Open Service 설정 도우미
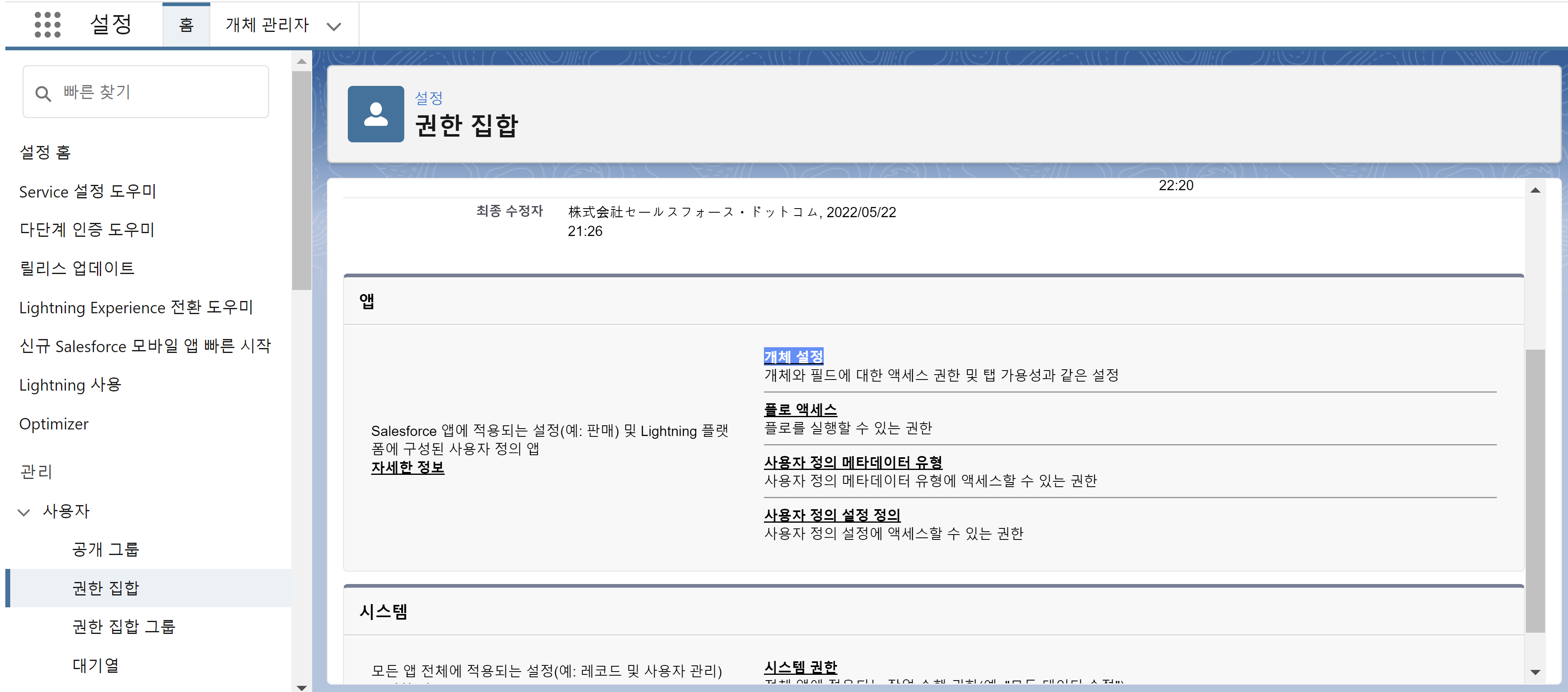The image size is (1568, 692). pos(88,191)
